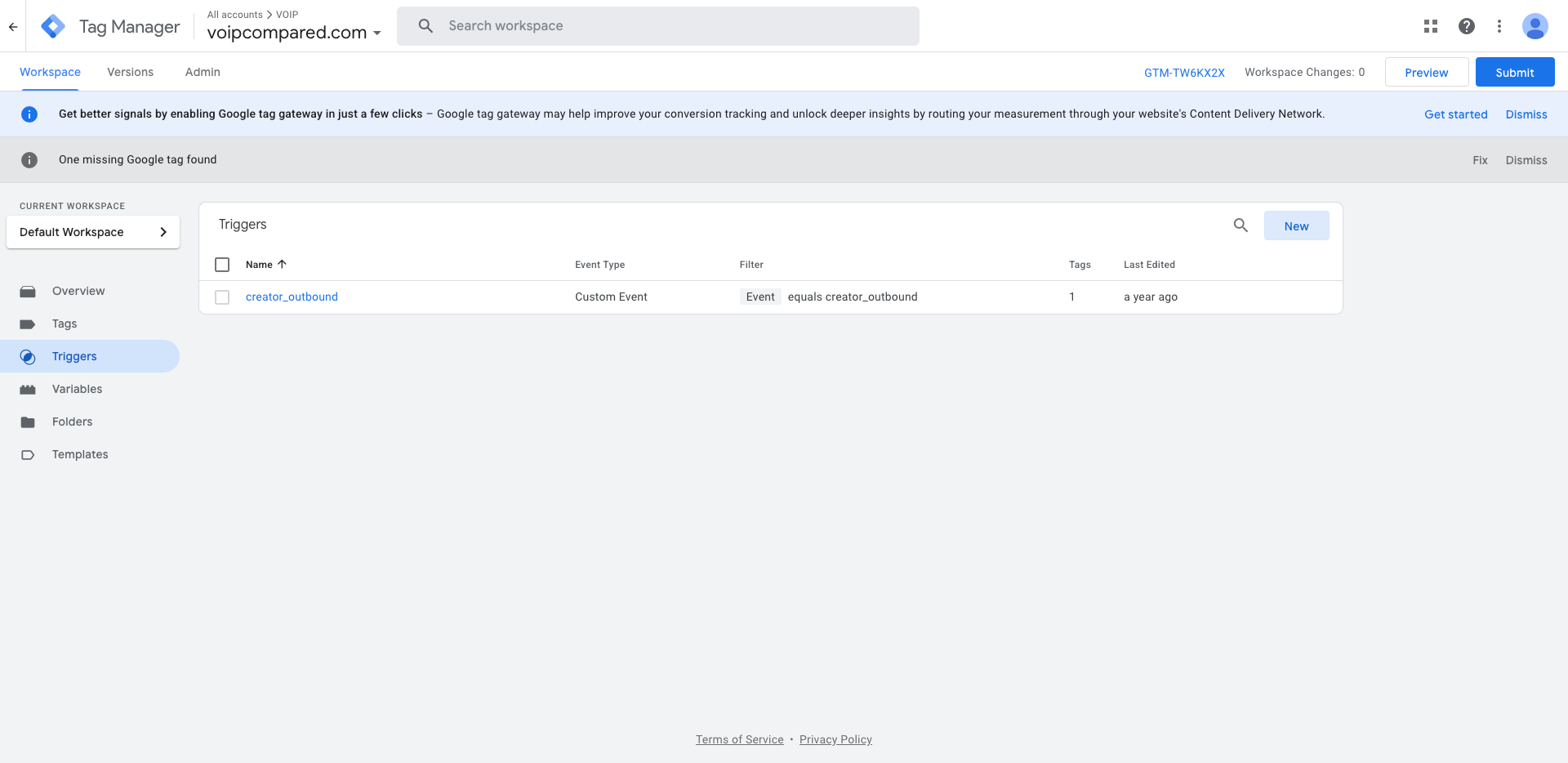Check the creator_outbound trigger checkbox

[222, 297]
